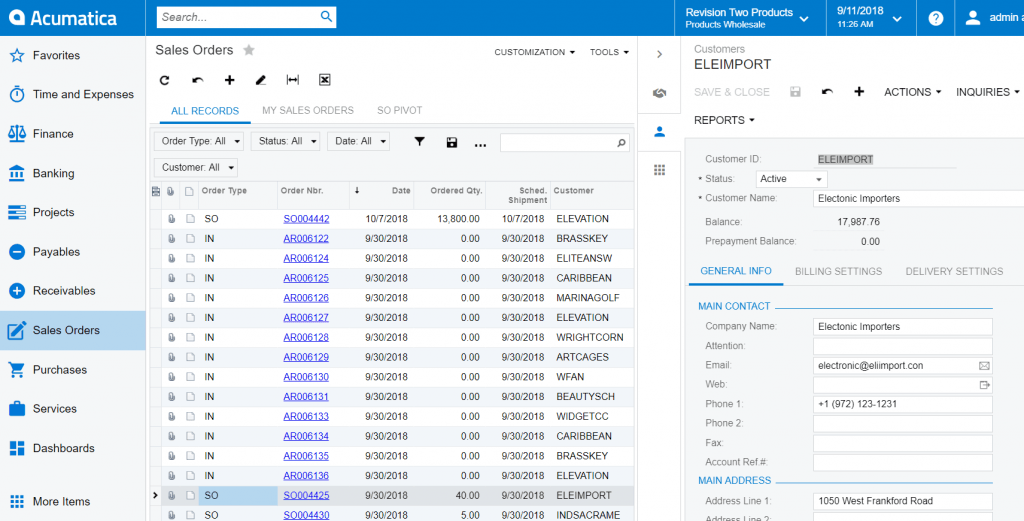
Task: Open the Actions menu in customer panel
Action: click(x=912, y=92)
